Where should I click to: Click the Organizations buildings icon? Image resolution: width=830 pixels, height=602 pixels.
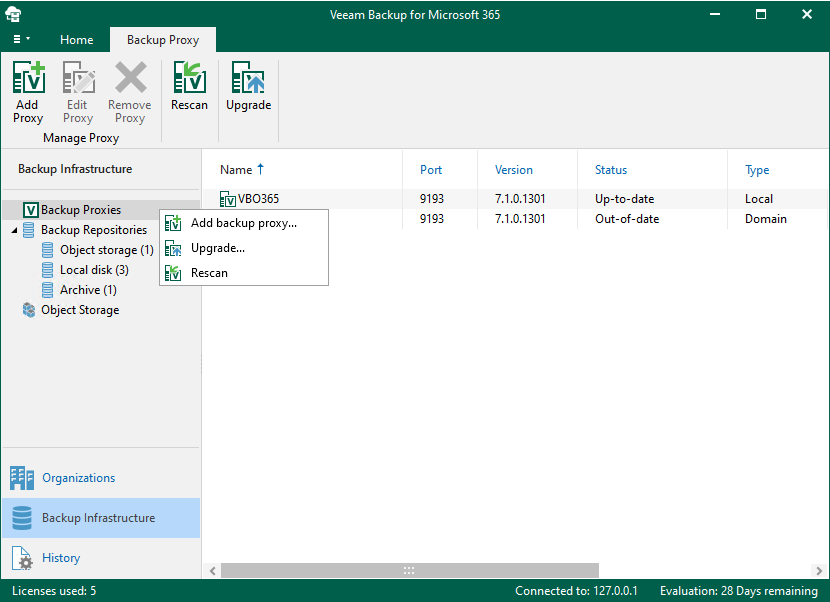22,478
